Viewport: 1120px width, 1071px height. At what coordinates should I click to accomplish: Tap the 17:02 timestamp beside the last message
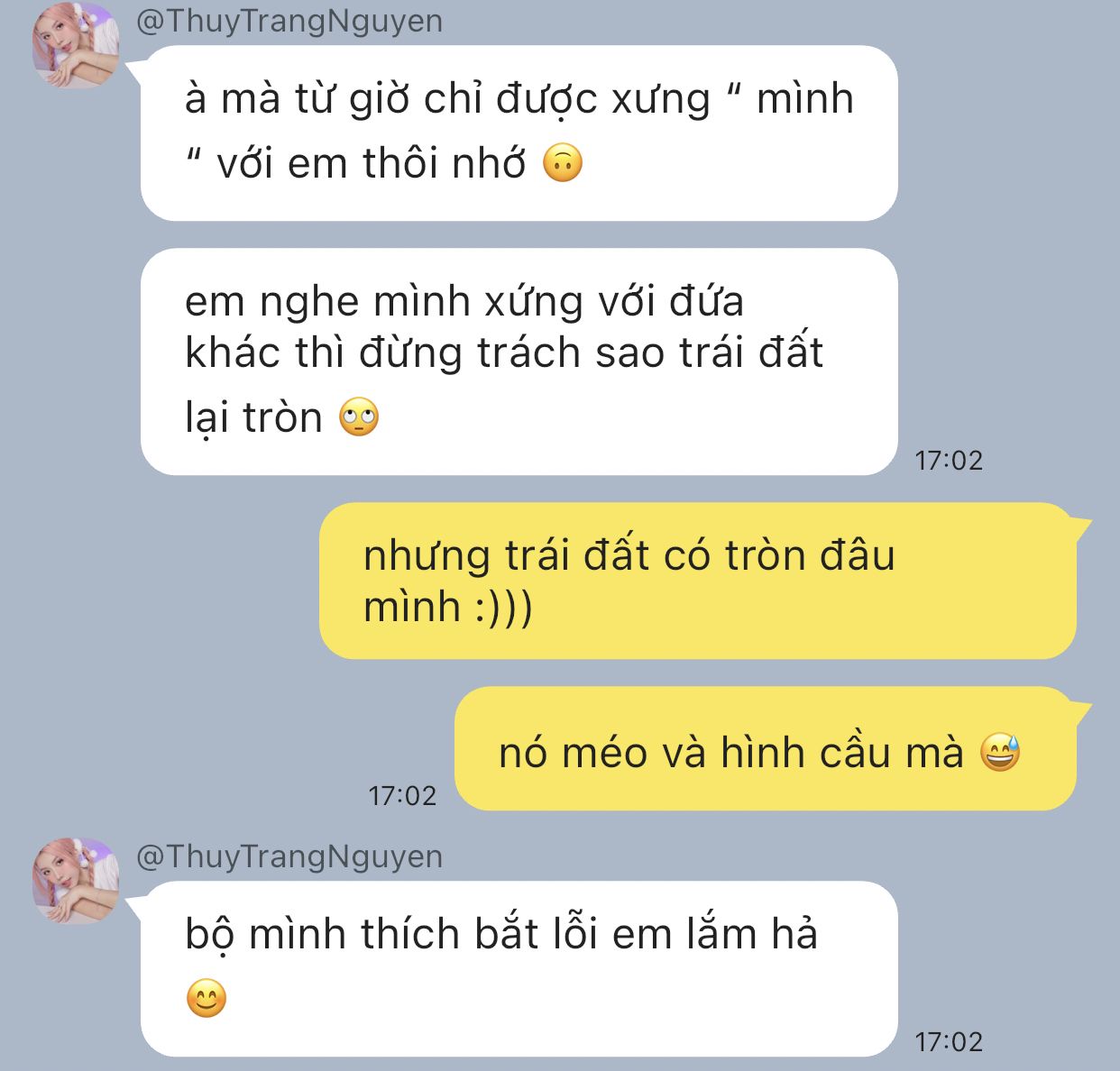[x=949, y=1042]
